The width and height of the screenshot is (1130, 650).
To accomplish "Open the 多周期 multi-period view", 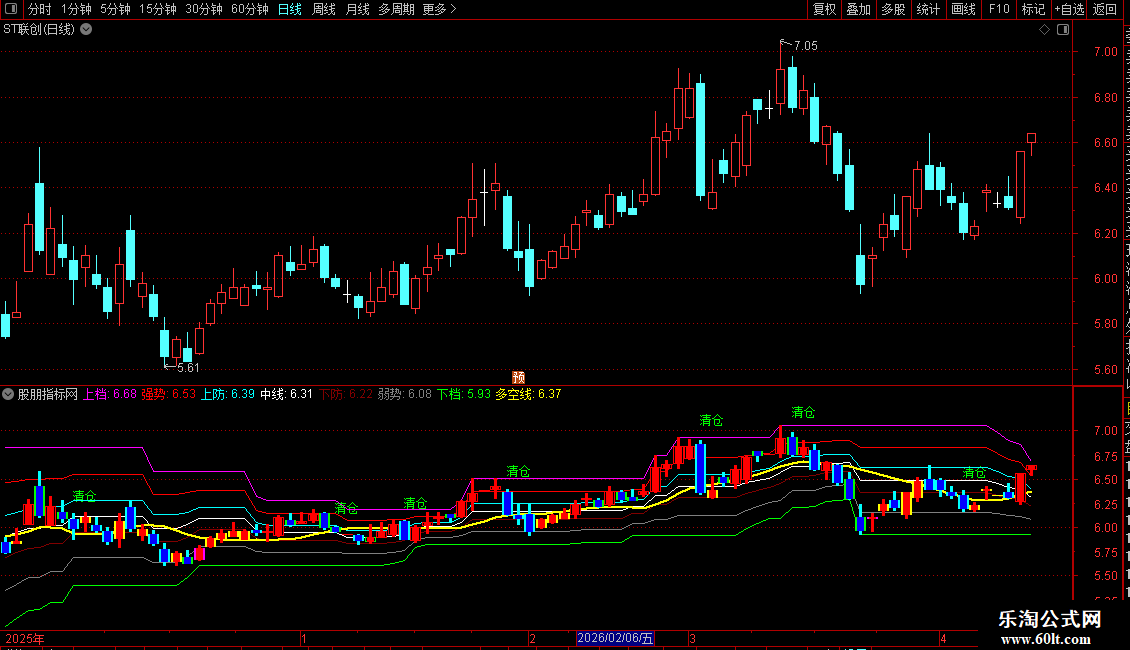I will 396,9.
